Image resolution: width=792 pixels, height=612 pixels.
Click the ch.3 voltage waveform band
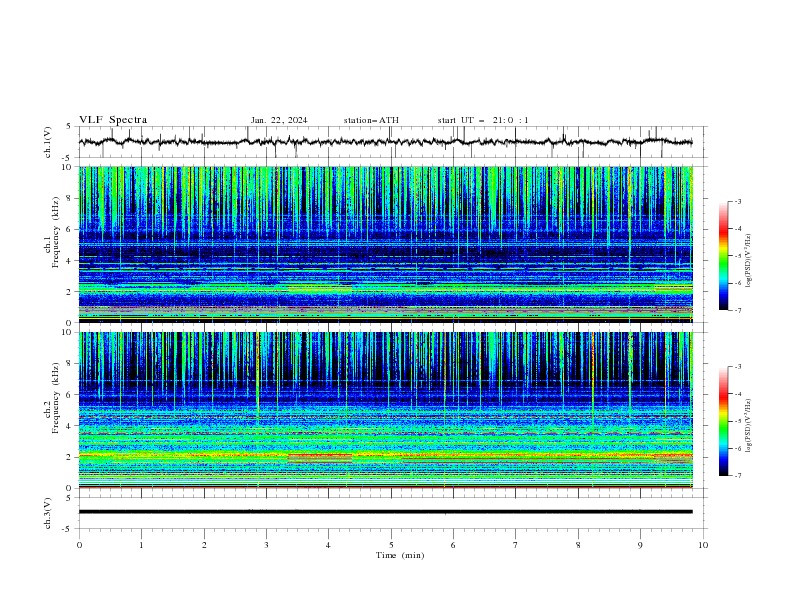(x=385, y=512)
